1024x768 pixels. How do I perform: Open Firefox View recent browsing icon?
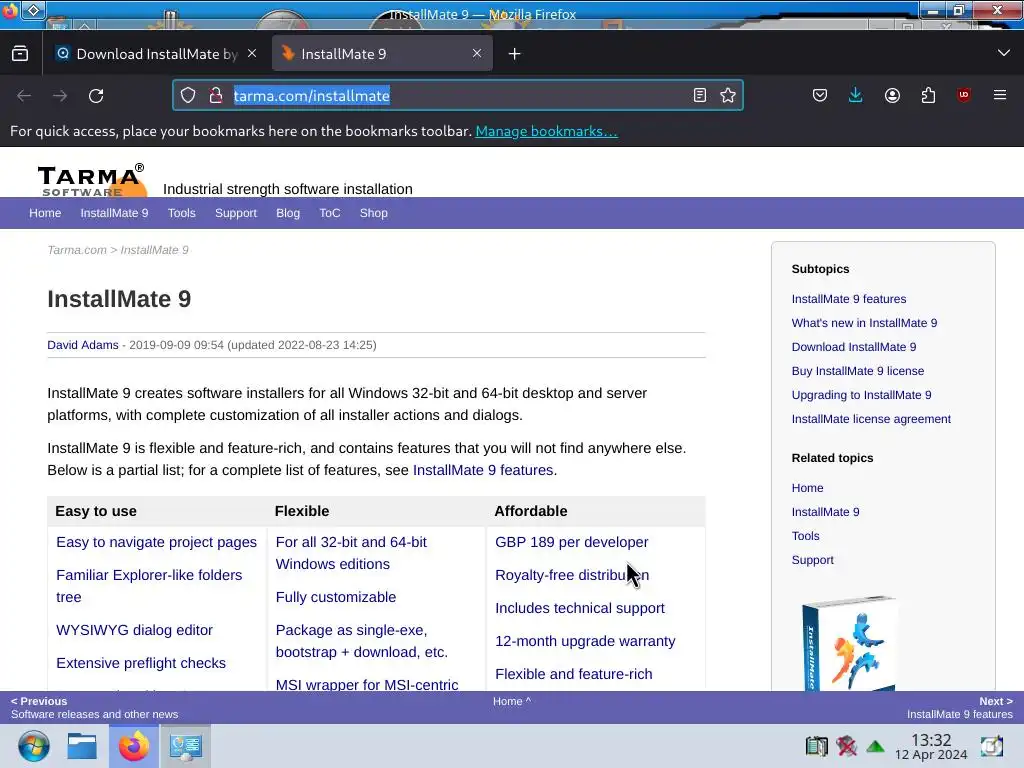pyautogui.click(x=20, y=54)
